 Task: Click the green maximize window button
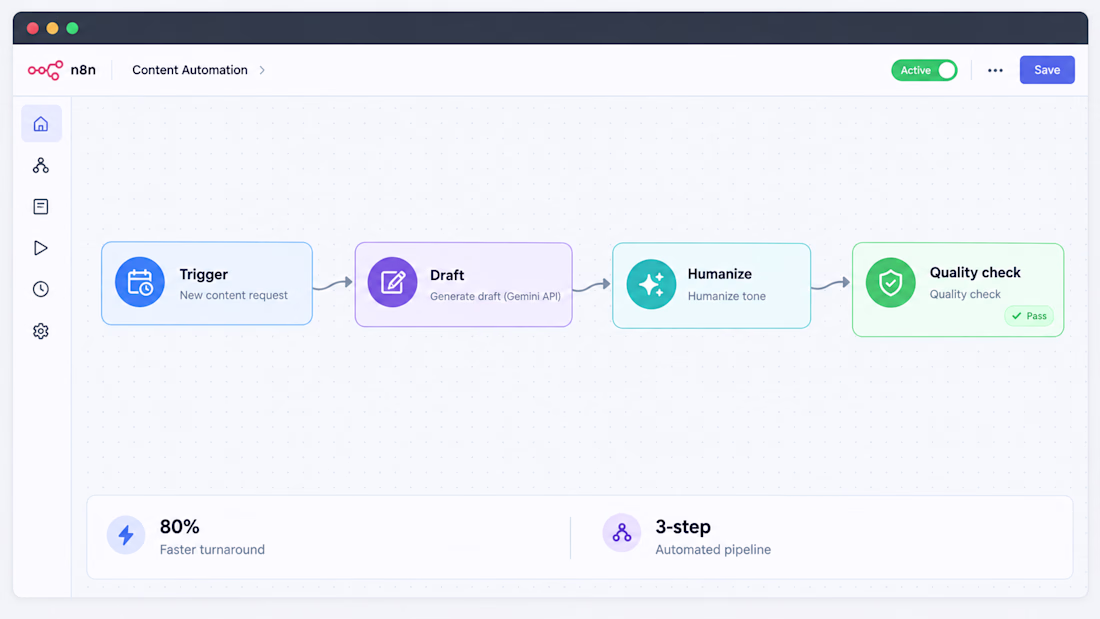[x=72, y=28]
